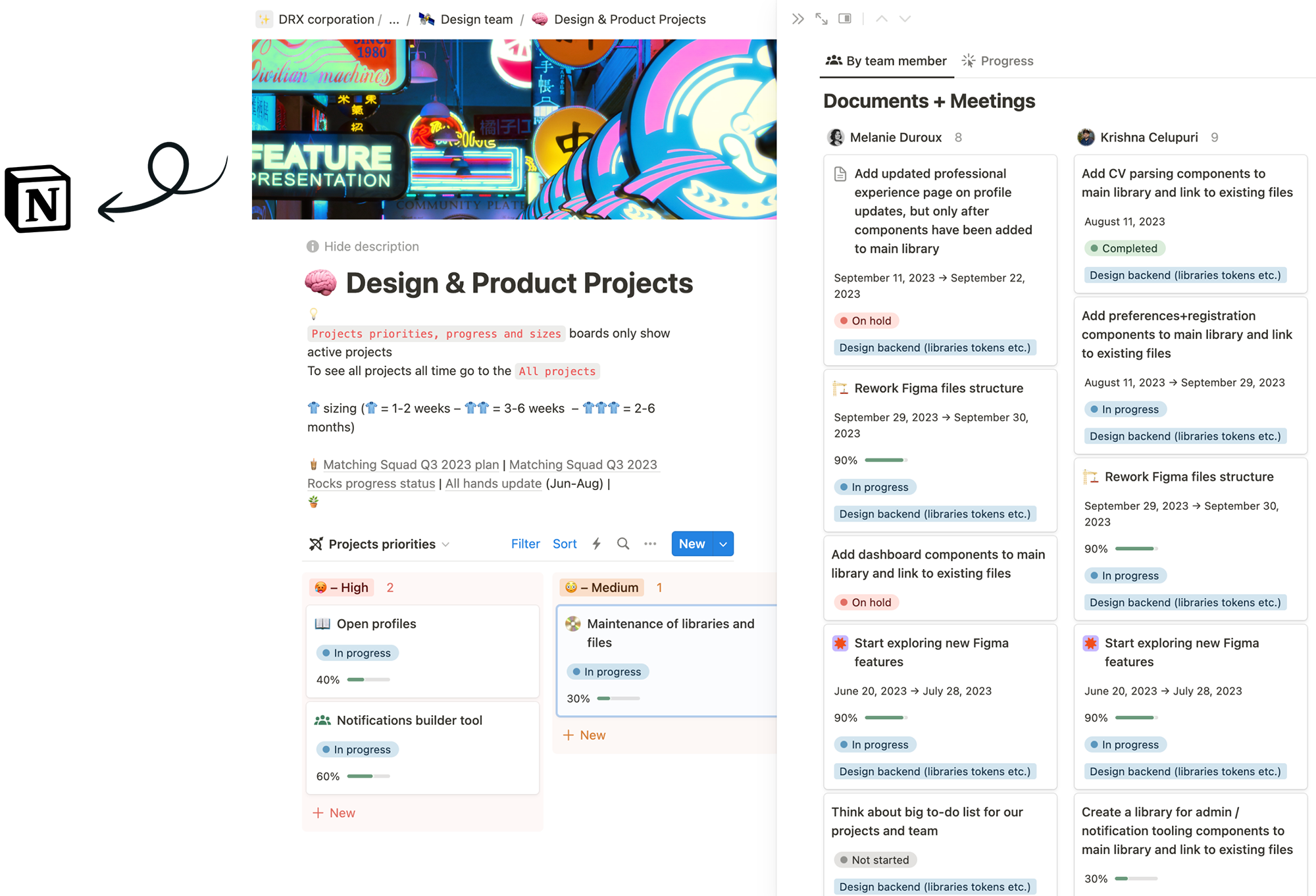
Task: Open Add dashboard components card
Action: click(940, 578)
